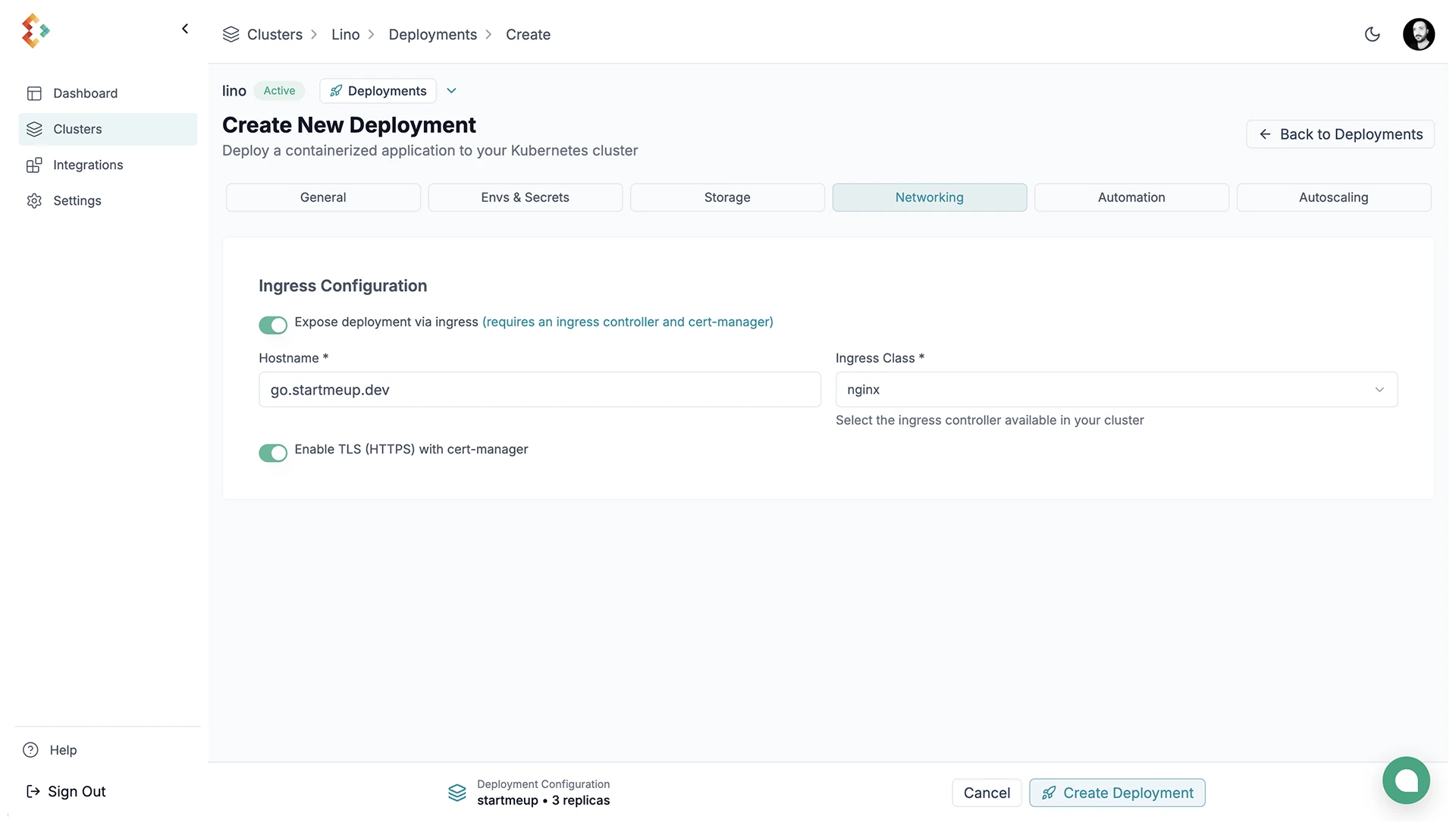Expand the Ingress Class nginx dropdown

pyautogui.click(x=1116, y=389)
